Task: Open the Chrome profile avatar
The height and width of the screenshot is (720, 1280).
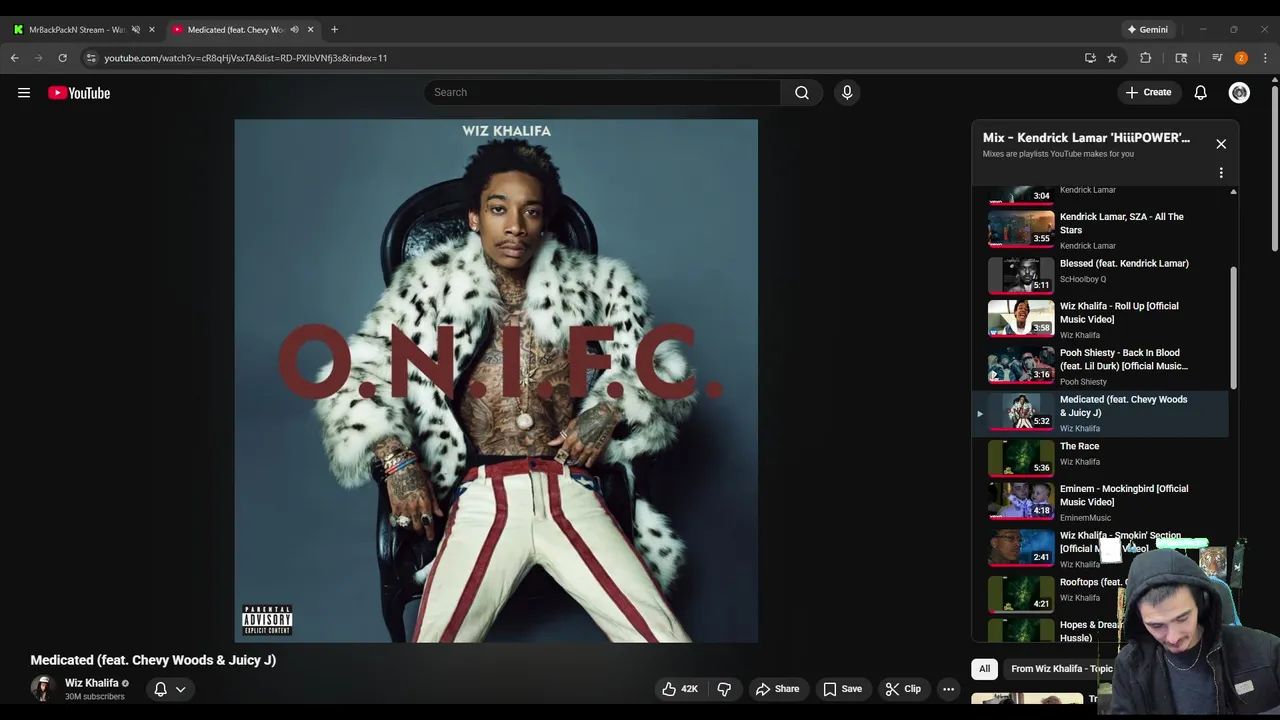Action: click(x=1241, y=58)
